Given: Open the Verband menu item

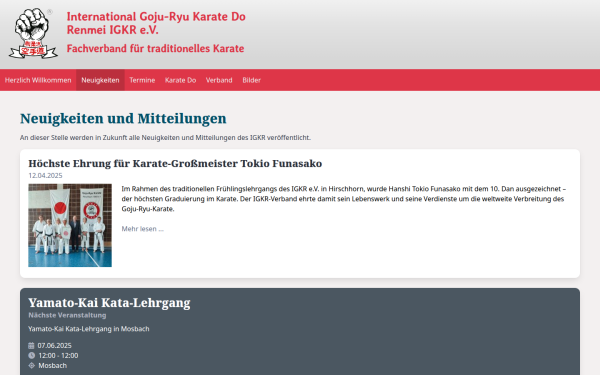Looking at the screenshot, I should pyautogui.click(x=219, y=80).
